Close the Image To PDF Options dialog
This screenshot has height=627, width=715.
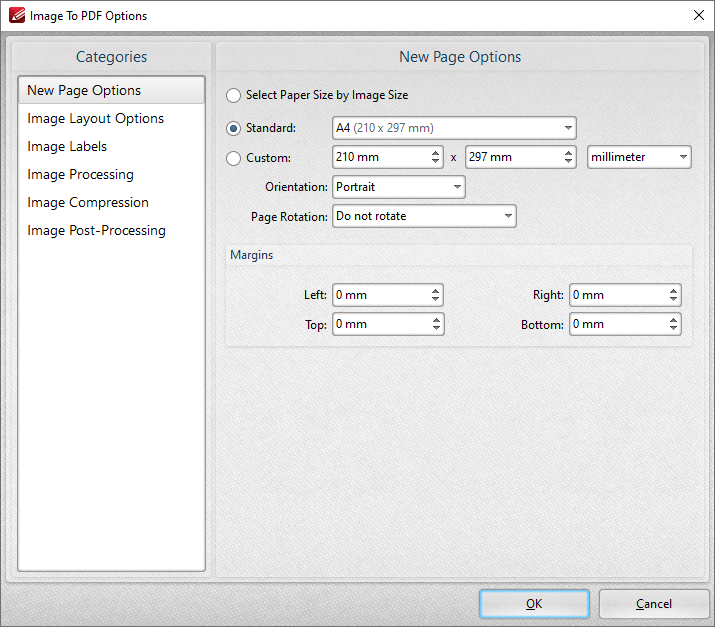(698, 15)
